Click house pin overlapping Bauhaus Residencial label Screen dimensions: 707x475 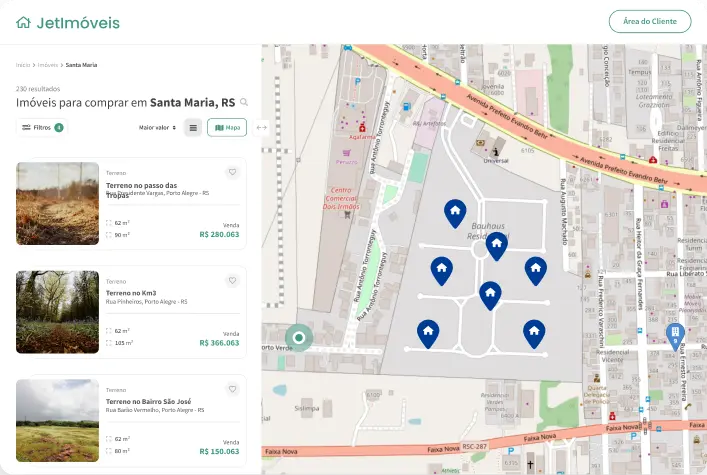pyautogui.click(x=496, y=246)
